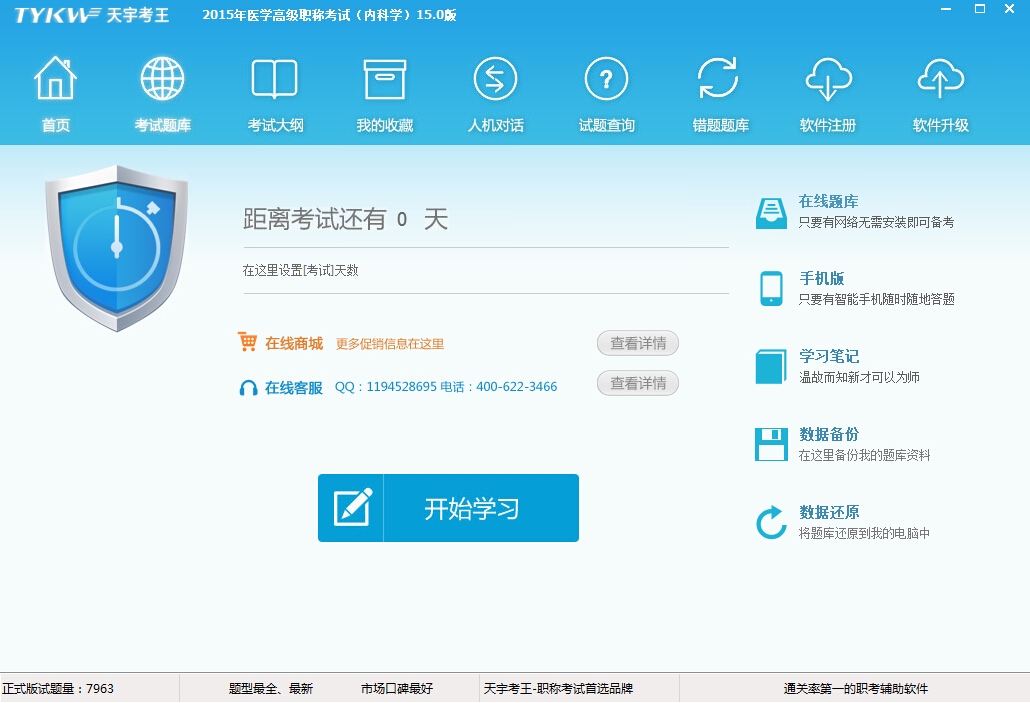The image size is (1030, 703).
Task: Click 软件注册 cloud download icon
Action: (x=828, y=80)
